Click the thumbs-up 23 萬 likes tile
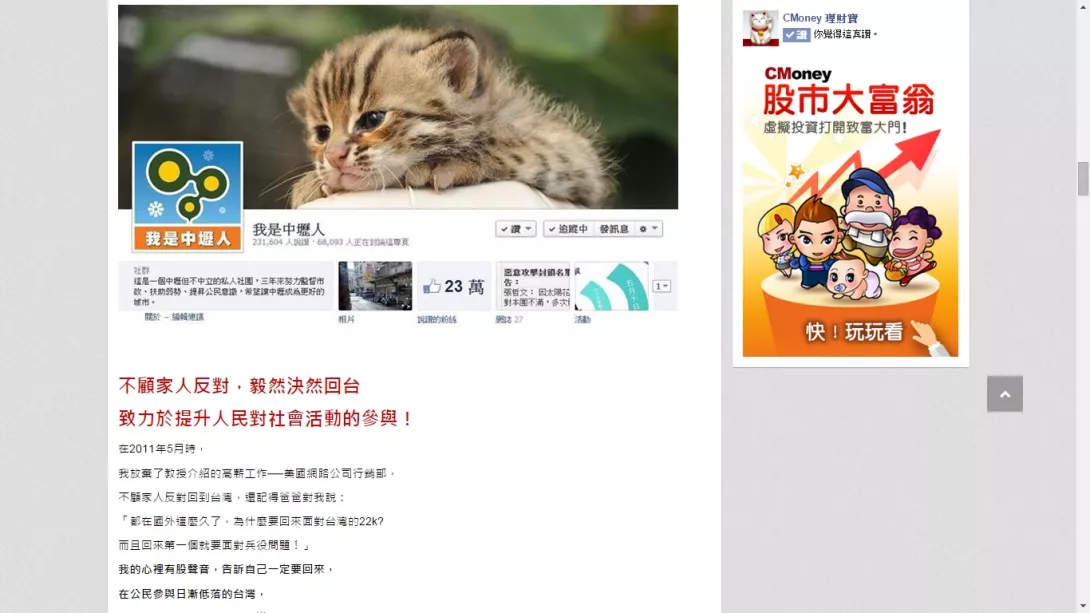 coord(454,286)
